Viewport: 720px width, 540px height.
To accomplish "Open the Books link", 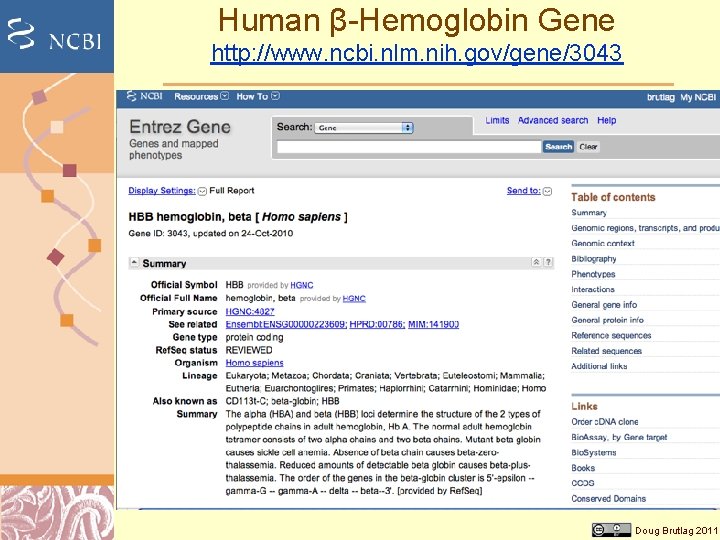I will [583, 468].
